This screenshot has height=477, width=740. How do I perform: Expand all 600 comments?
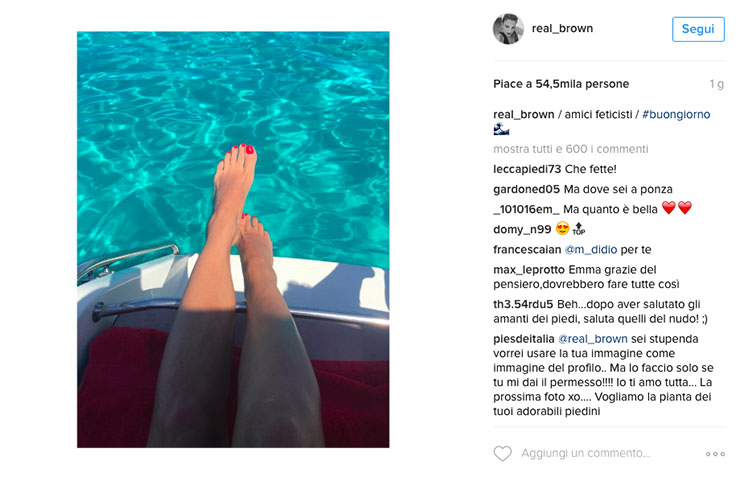point(570,149)
